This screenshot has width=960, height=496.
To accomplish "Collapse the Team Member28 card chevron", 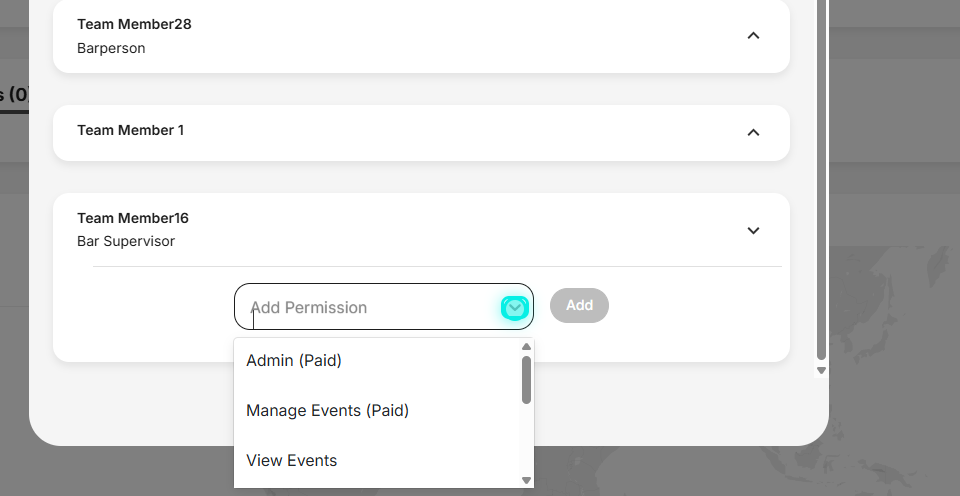I will (x=753, y=36).
